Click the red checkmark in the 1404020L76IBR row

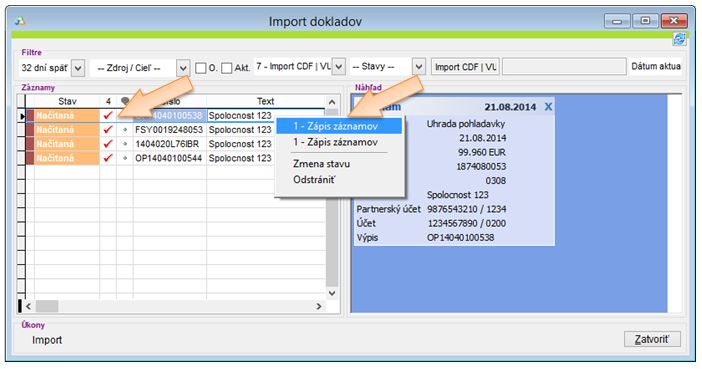[107, 144]
